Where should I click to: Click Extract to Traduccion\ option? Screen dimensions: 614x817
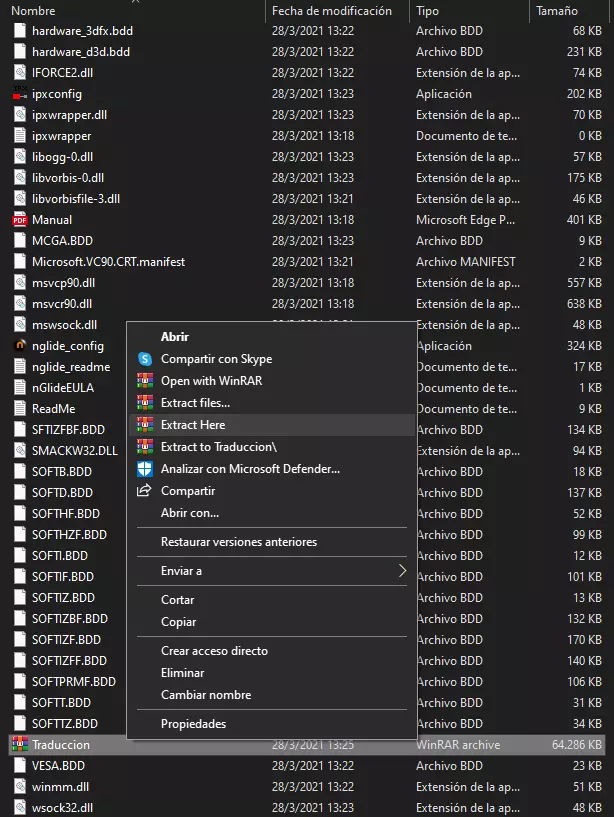pos(218,447)
